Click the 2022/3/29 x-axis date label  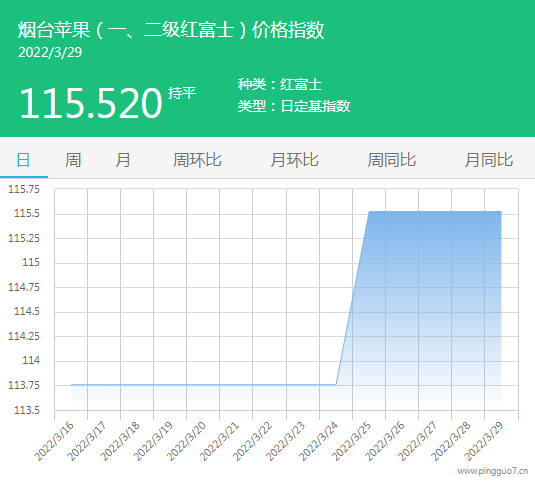[x=484, y=441]
